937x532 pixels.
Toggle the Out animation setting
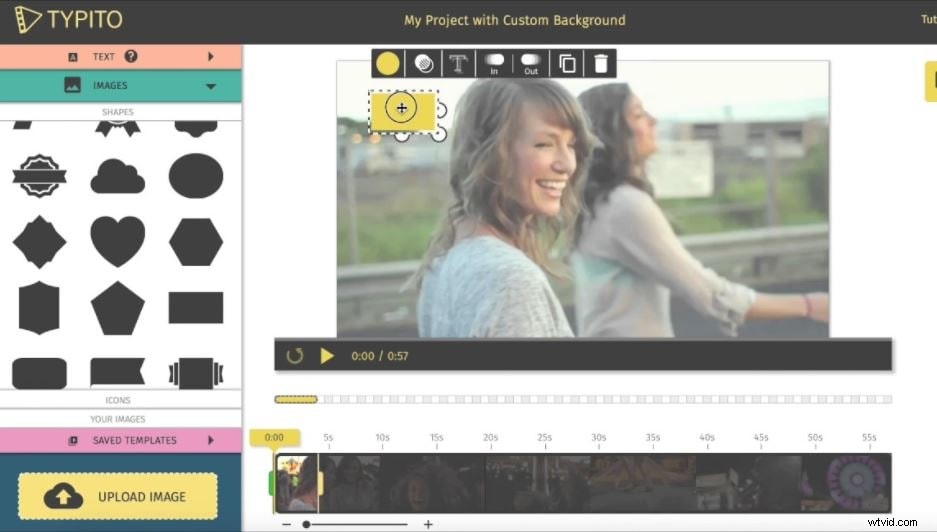click(531, 63)
